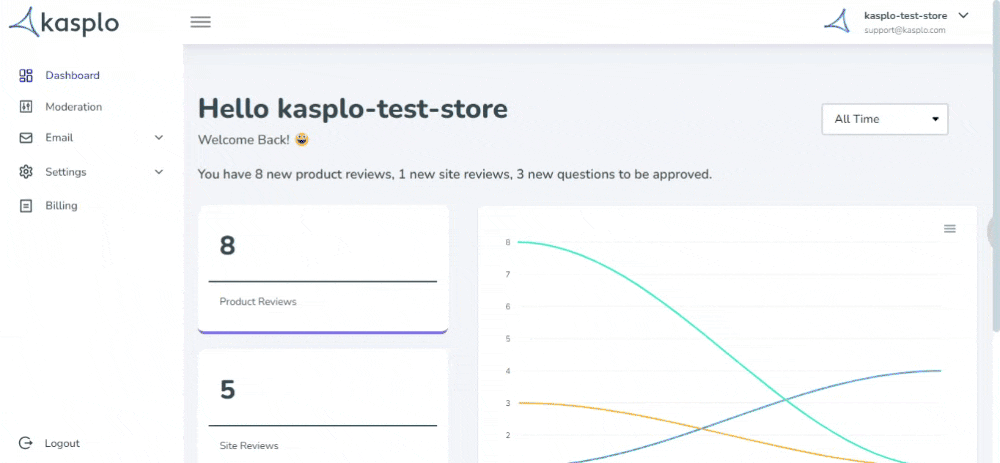The height and width of the screenshot is (463, 1000).
Task: Go to Moderation in sidebar
Action: 73,107
